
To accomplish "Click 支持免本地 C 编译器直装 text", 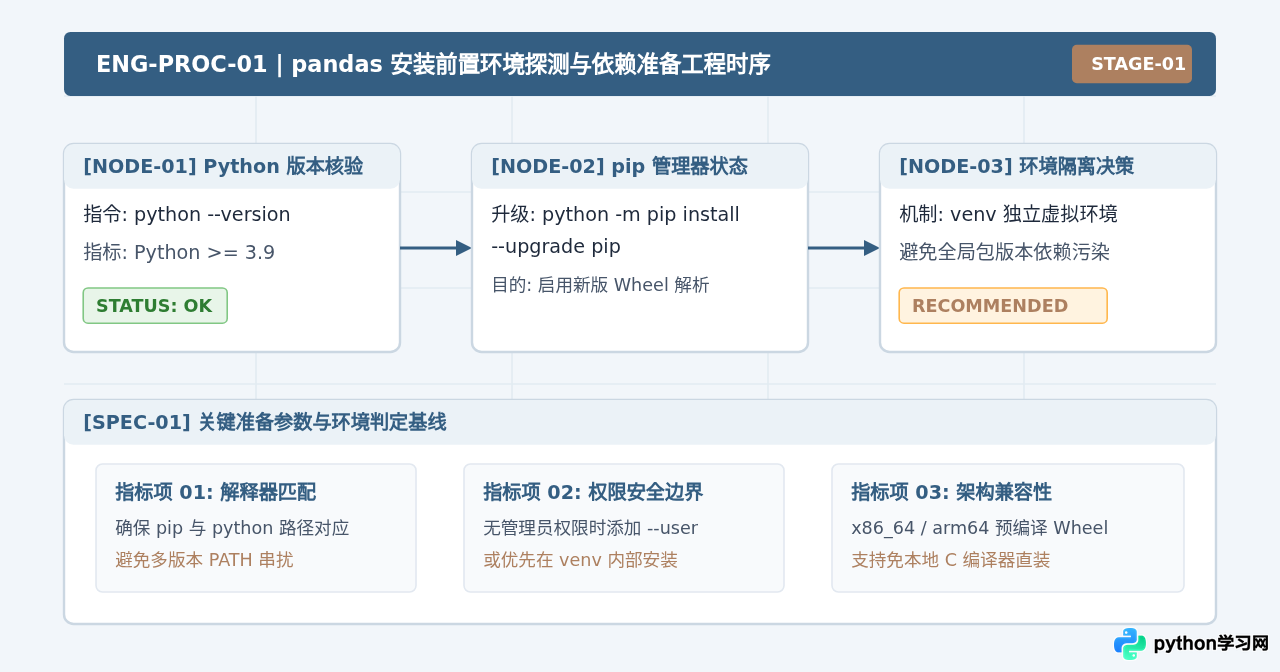I will pos(951,560).
